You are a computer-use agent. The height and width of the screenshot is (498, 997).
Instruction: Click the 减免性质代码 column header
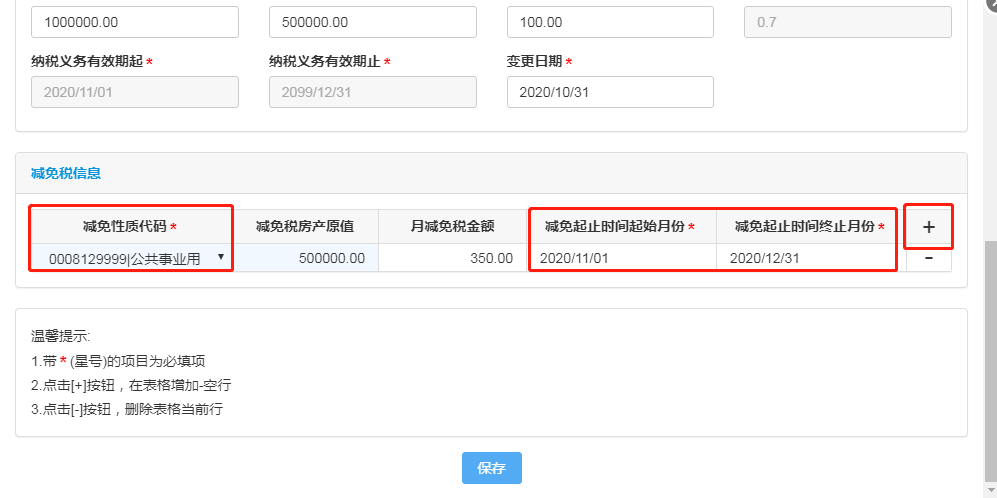[130, 226]
